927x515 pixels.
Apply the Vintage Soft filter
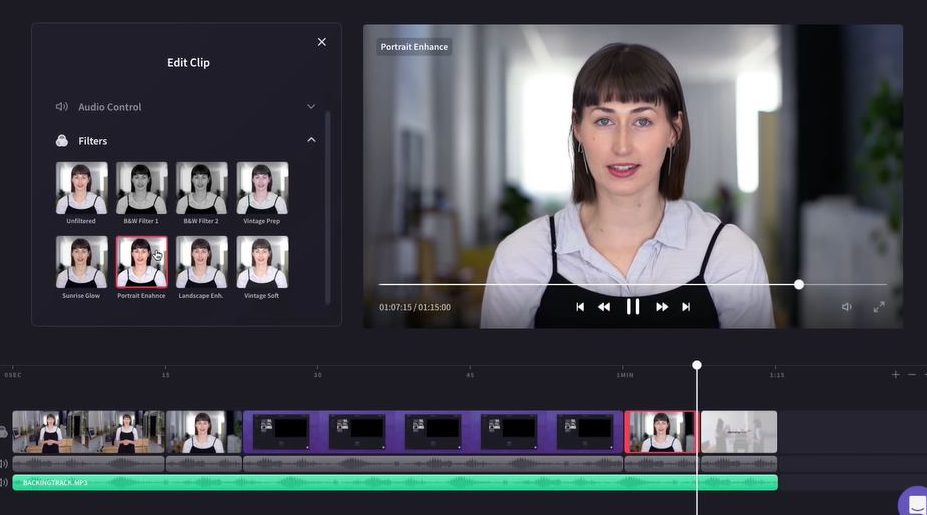[x=262, y=262]
